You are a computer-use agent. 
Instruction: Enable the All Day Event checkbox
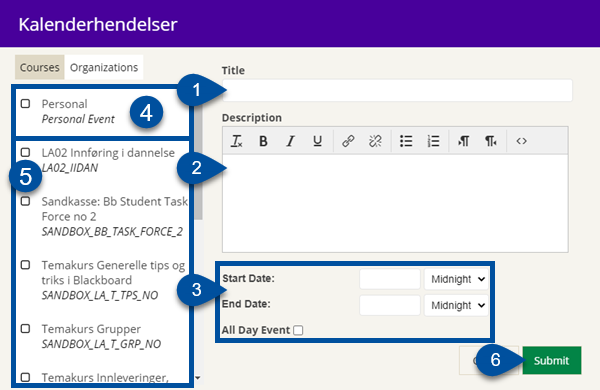298,330
